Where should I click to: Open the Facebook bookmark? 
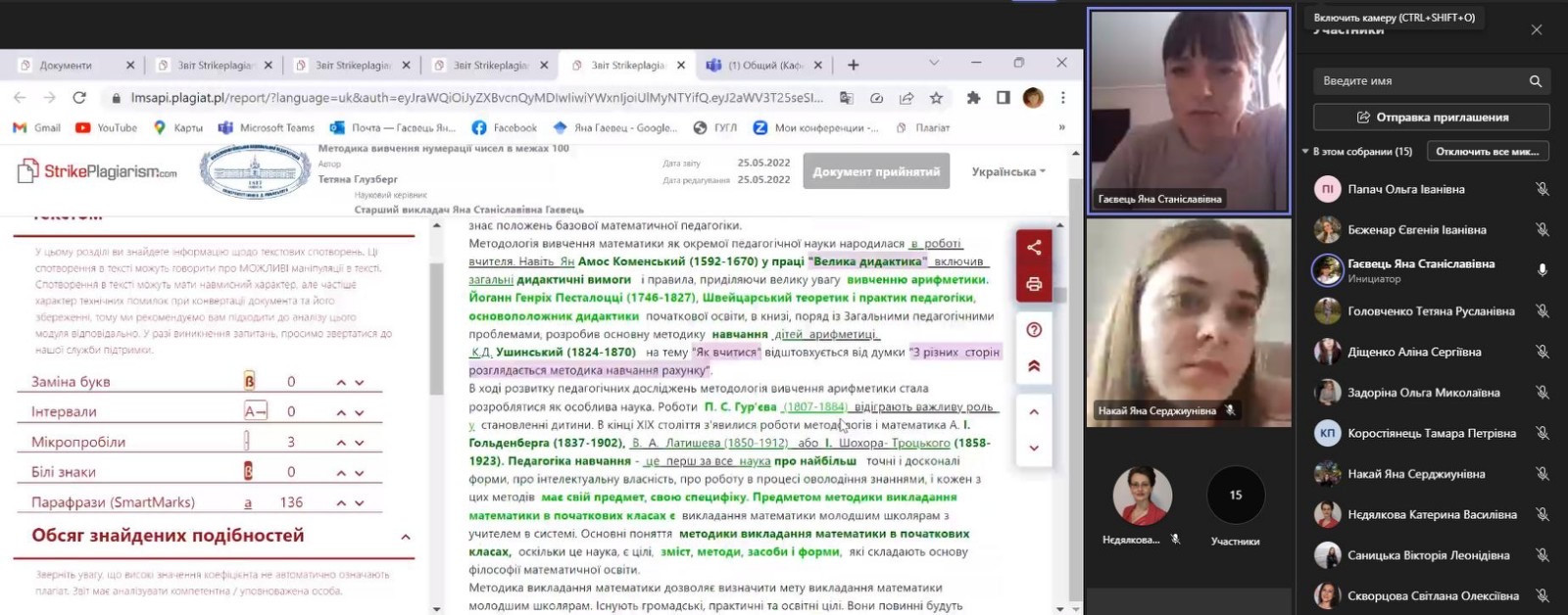point(504,127)
